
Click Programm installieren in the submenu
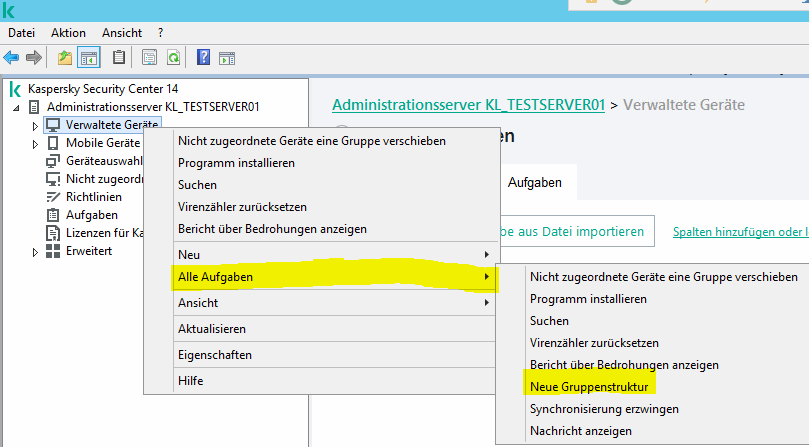[588, 299]
